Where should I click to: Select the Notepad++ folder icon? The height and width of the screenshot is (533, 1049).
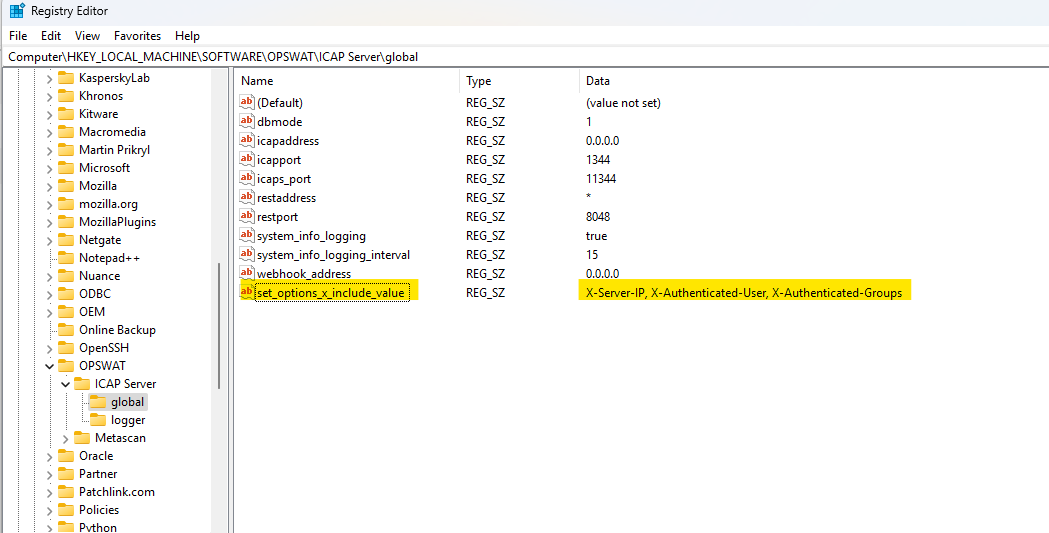[x=66, y=257]
